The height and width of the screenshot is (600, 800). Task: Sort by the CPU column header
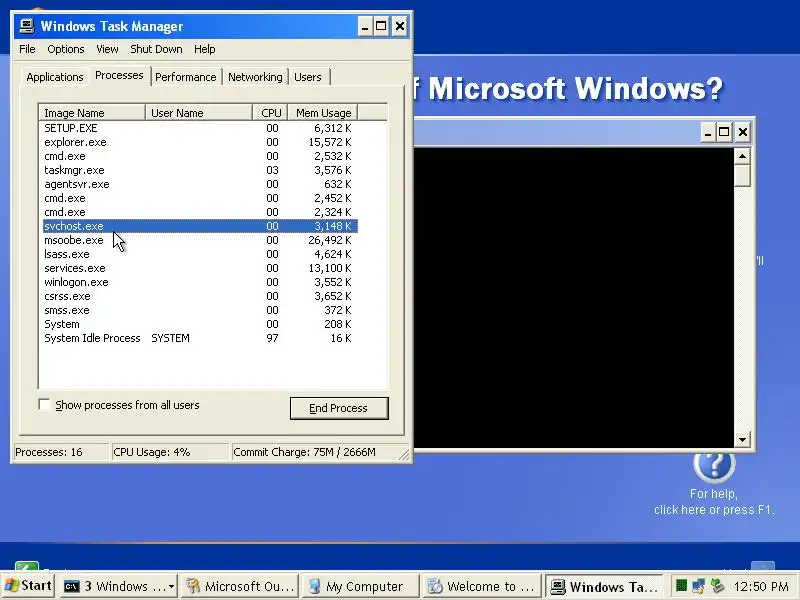click(270, 113)
